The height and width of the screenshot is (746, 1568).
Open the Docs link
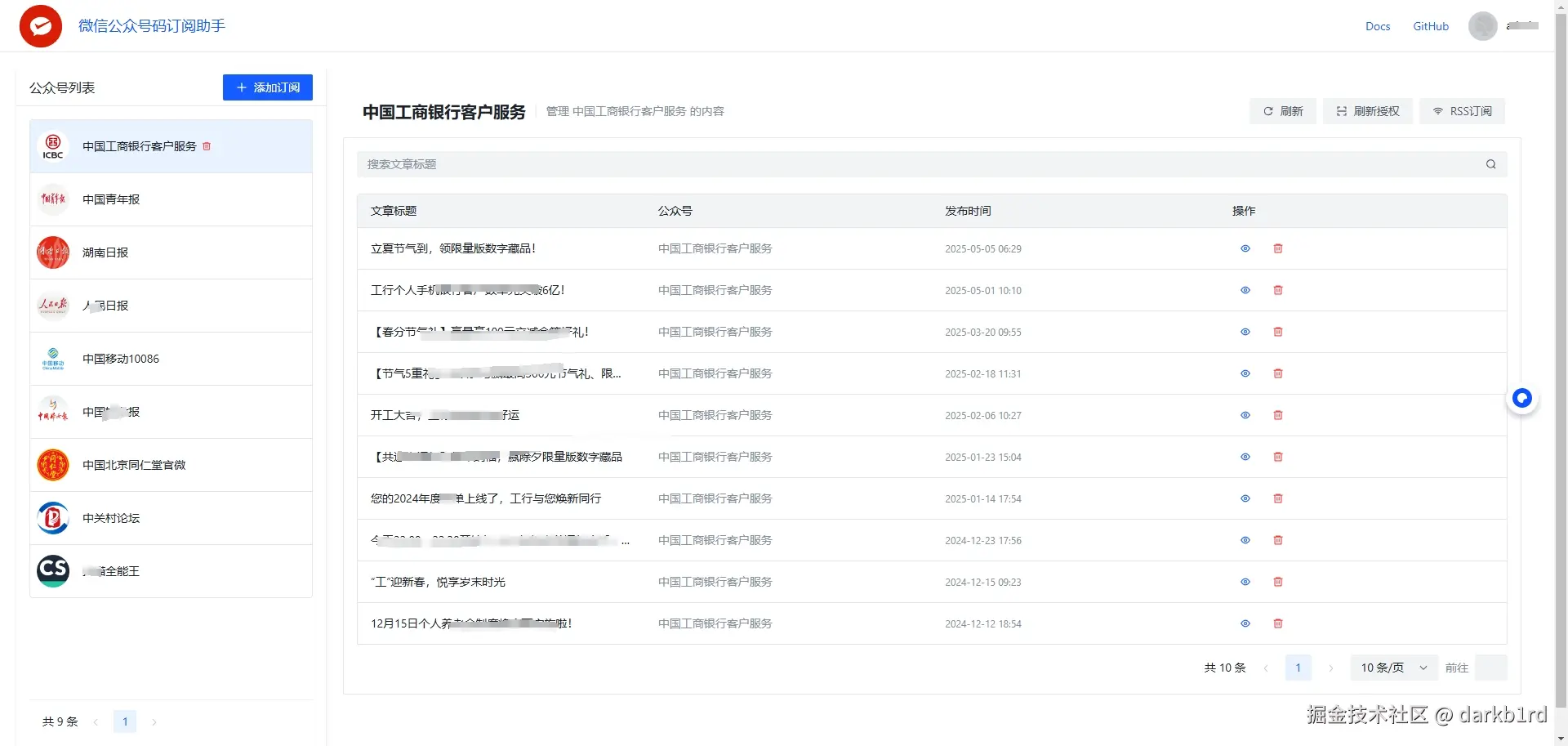tap(1378, 26)
